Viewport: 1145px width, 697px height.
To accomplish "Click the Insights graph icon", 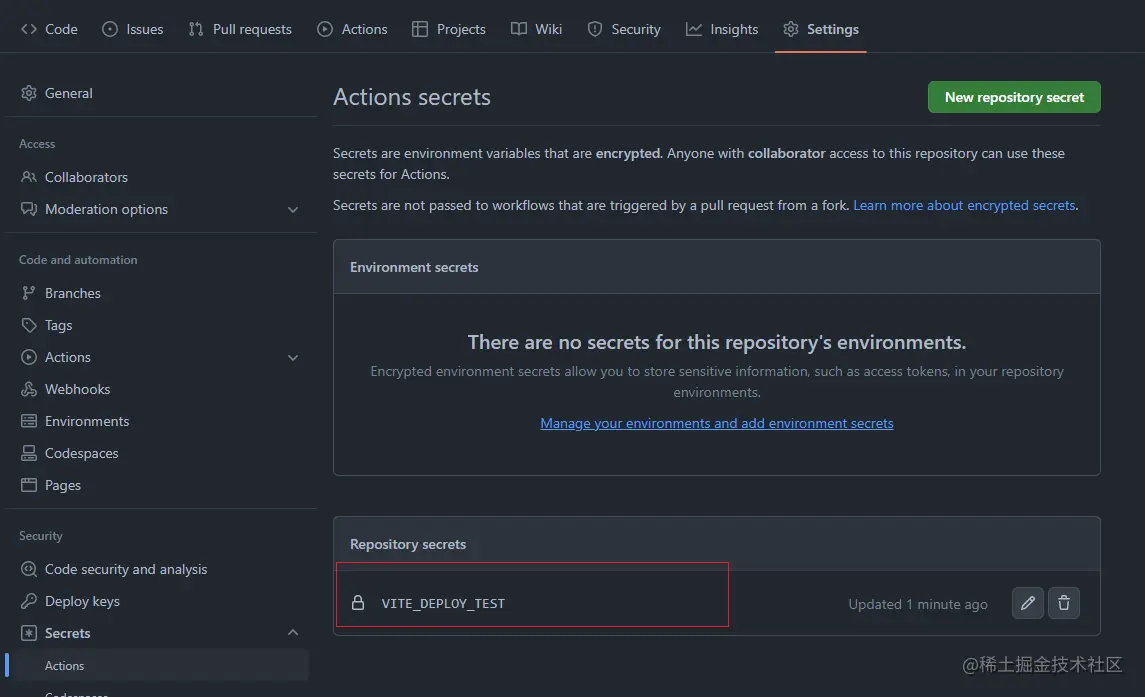I will (694, 29).
